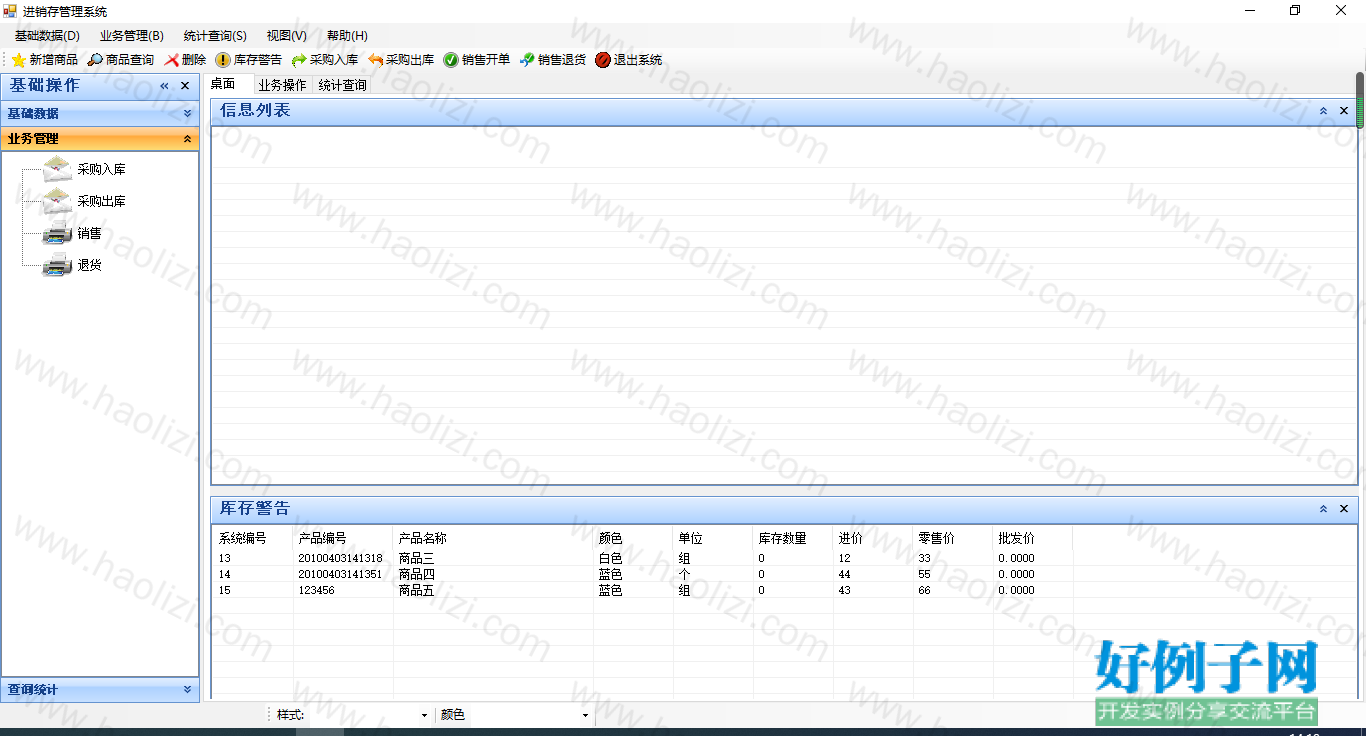Viewport: 1366px width, 736px height.
Task: Switch to the 业务操作 tab
Action: 282,85
